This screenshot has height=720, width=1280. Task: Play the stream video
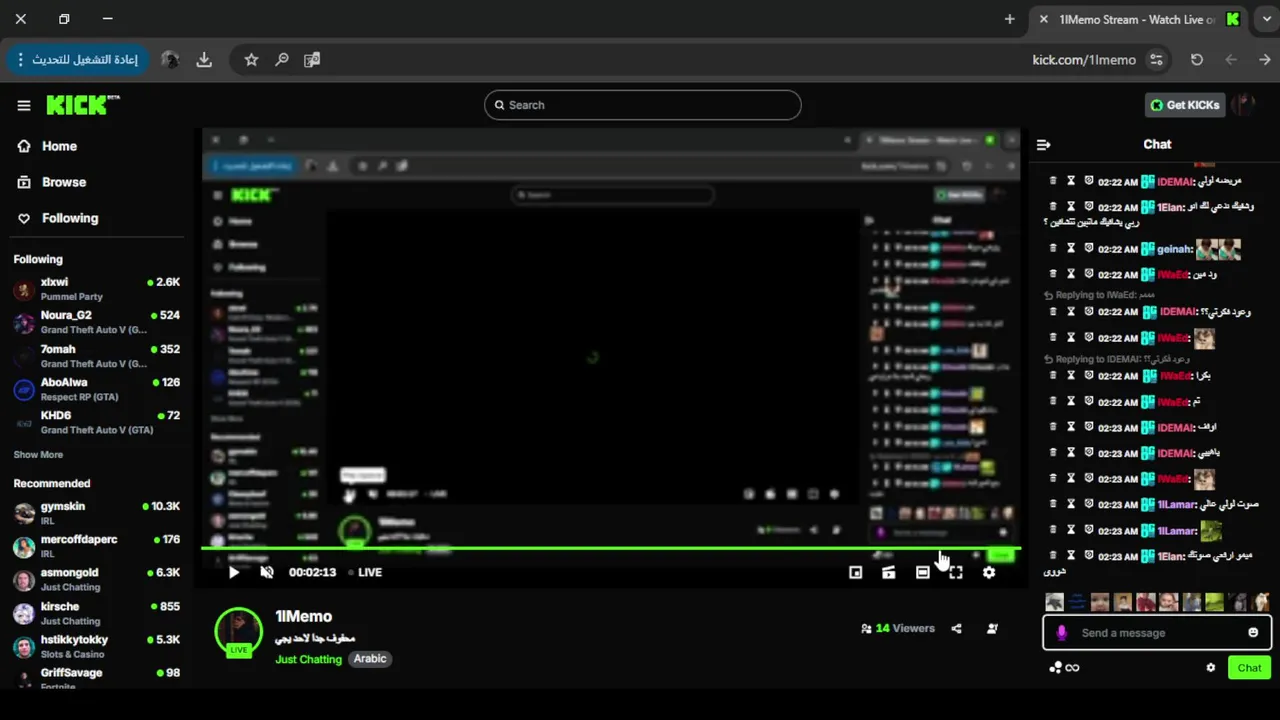click(234, 572)
